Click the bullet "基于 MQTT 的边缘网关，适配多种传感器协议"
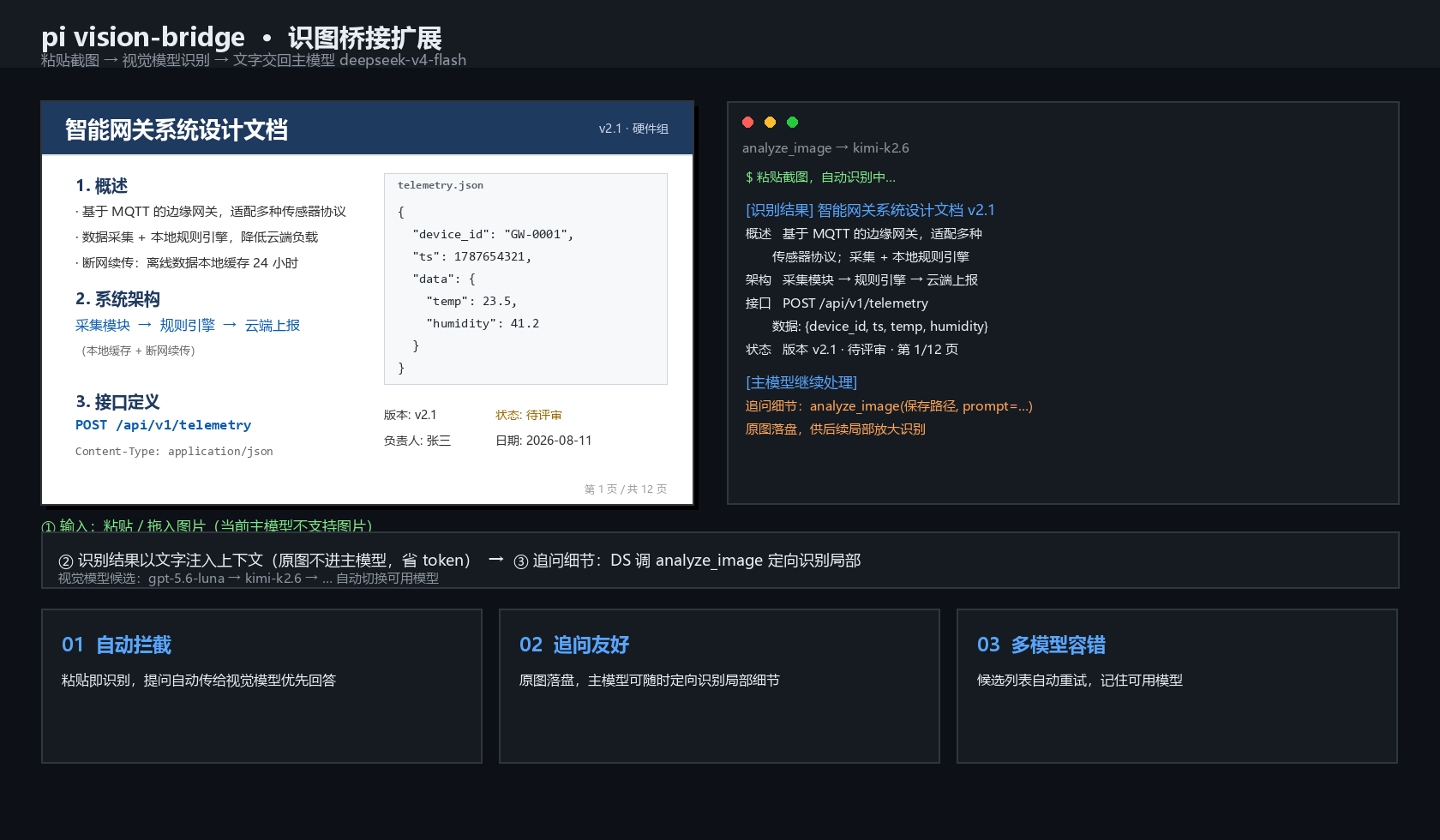 [x=211, y=212]
